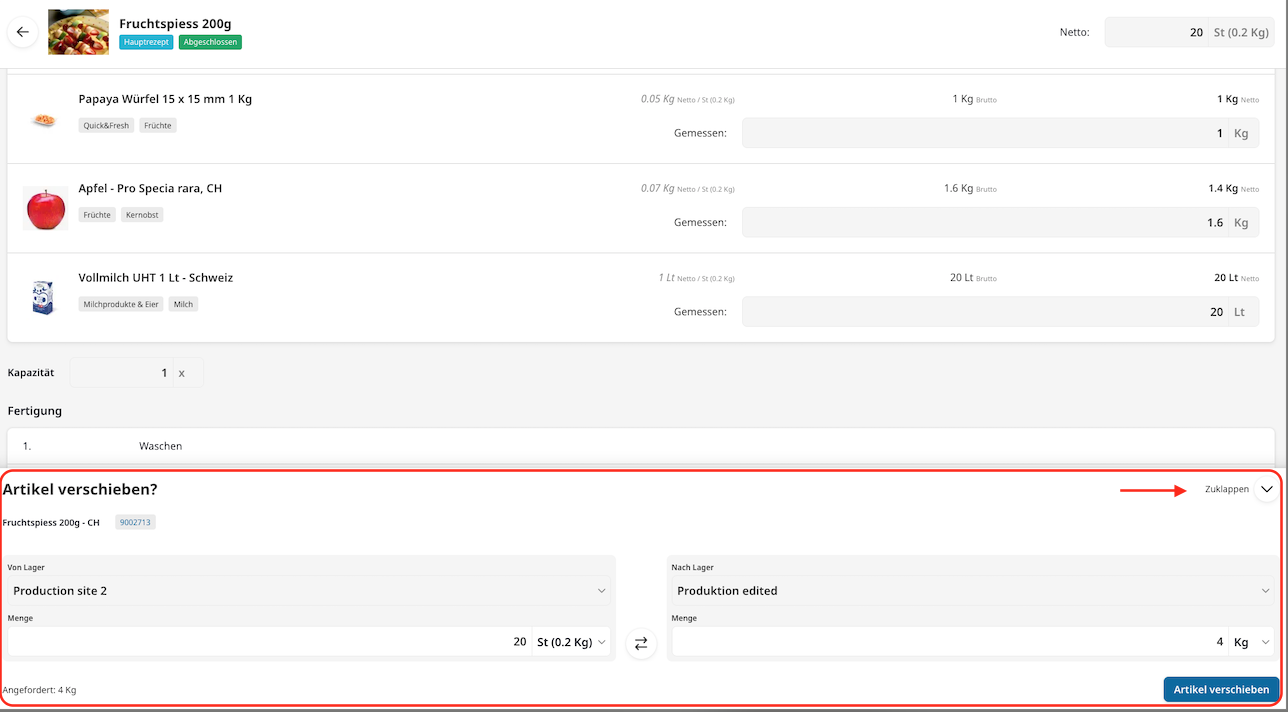The image size is (1288, 712).
Task: Click the article number 9002713 badge
Action: (x=135, y=522)
